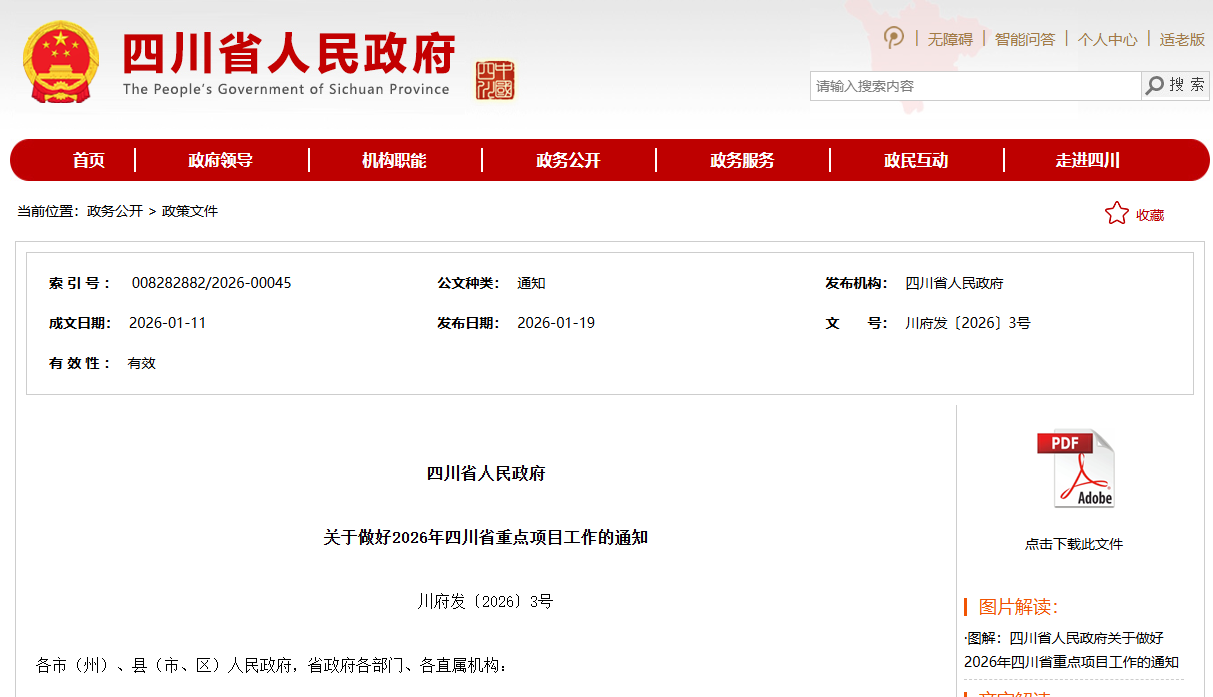This screenshot has width=1213, height=697.
Task: Focus the search content input field
Action: click(x=975, y=86)
